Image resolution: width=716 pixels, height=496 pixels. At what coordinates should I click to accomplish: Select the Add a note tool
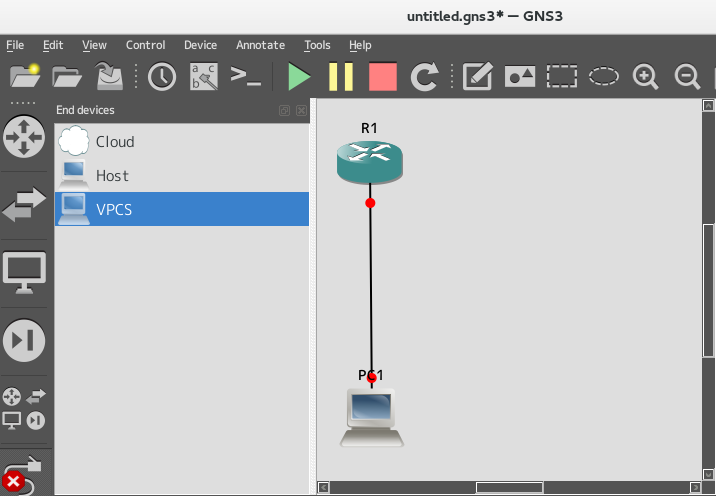[x=478, y=76]
